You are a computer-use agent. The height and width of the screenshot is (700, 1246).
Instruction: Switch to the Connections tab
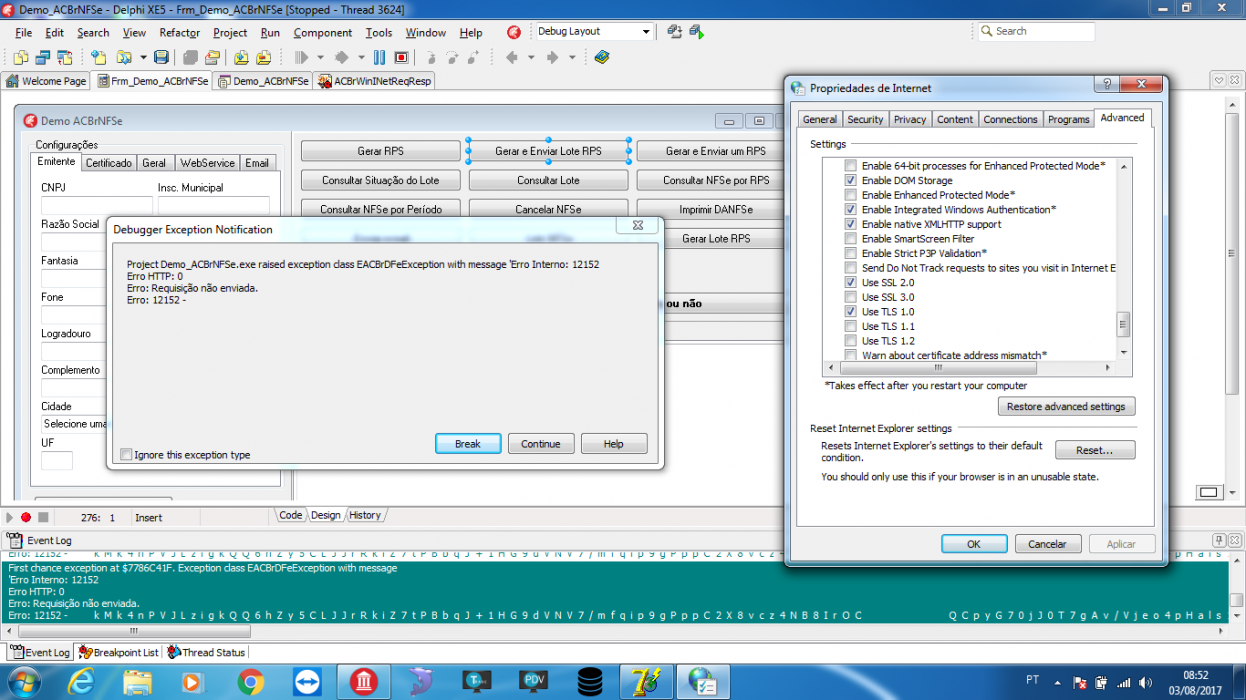1010,119
